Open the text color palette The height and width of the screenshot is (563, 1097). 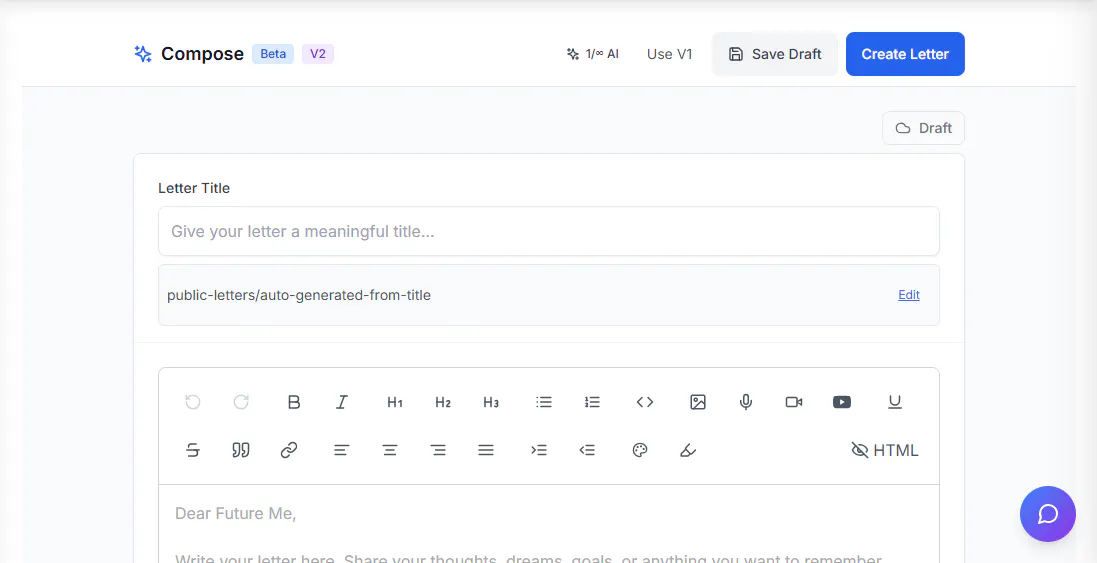[640, 450]
